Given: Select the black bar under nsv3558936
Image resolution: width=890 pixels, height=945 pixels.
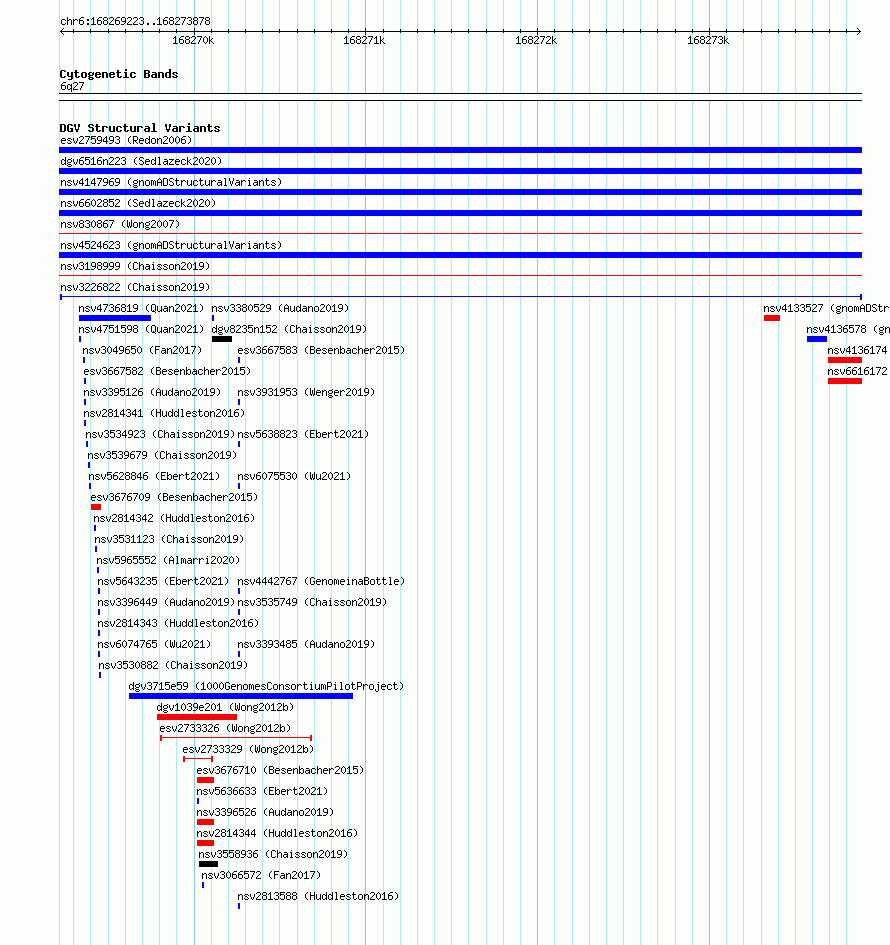Looking at the screenshot, I should click(208, 865).
